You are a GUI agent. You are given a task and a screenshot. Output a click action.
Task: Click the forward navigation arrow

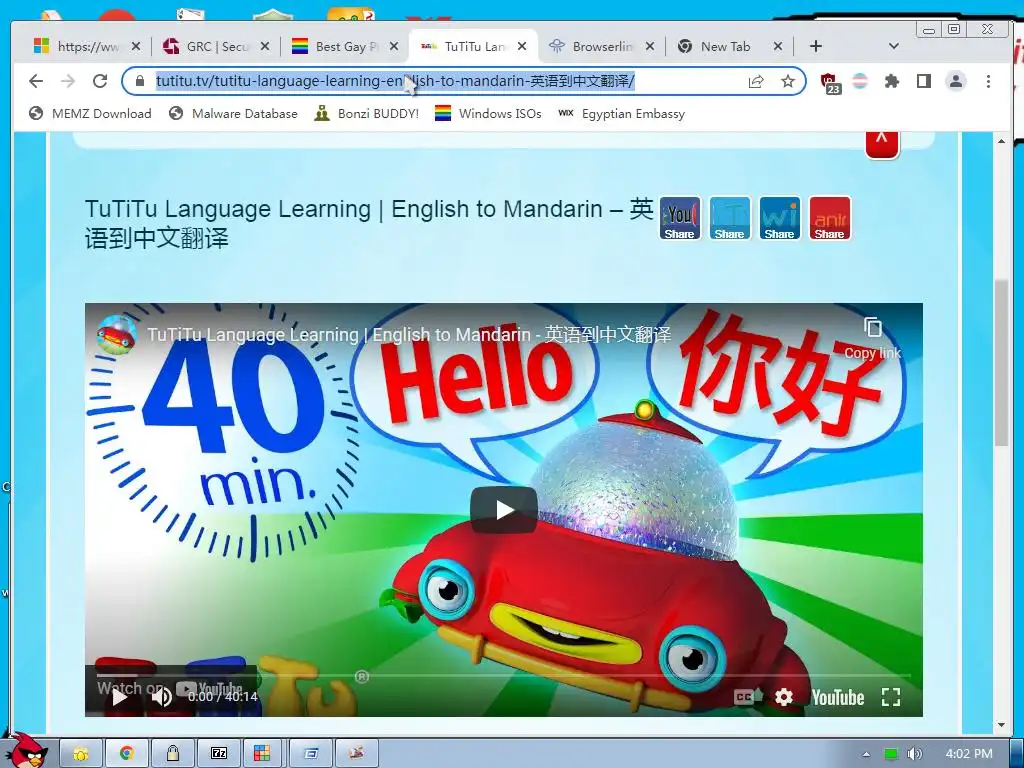click(68, 81)
